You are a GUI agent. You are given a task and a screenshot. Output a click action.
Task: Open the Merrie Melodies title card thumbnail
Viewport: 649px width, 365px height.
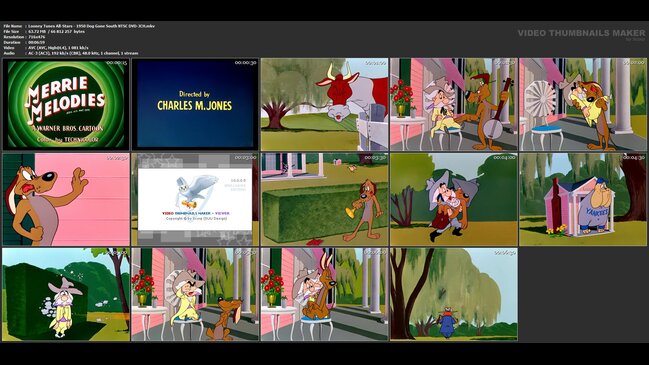tap(66, 104)
